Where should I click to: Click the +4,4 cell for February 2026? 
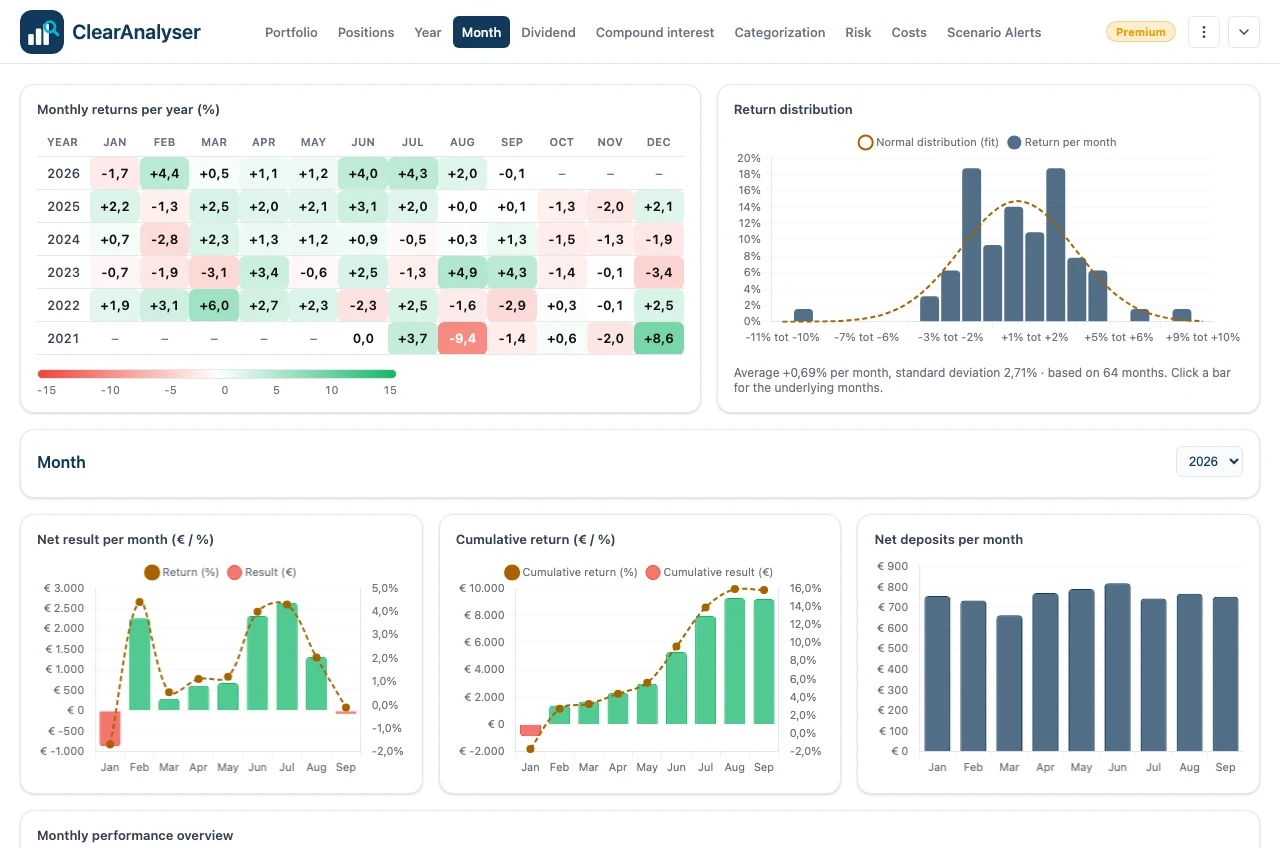[164, 173]
